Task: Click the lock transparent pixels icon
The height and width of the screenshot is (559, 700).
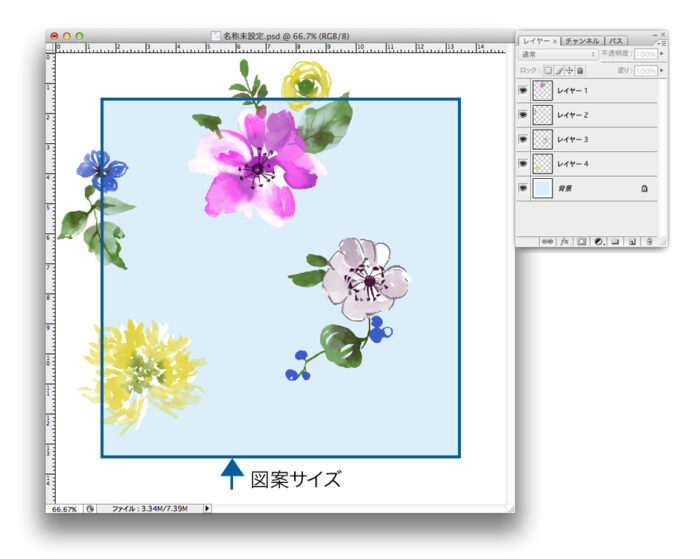Action: pos(547,71)
